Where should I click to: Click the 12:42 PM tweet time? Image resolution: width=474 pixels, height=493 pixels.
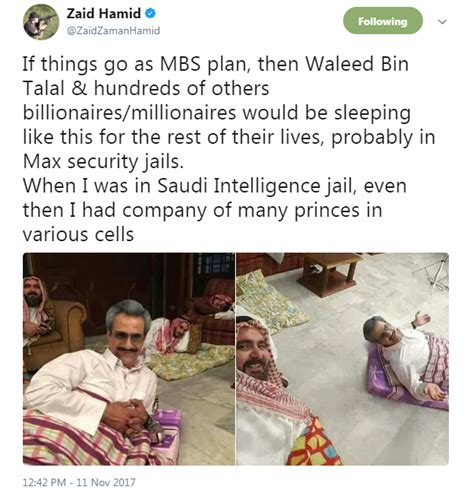pos(44,482)
